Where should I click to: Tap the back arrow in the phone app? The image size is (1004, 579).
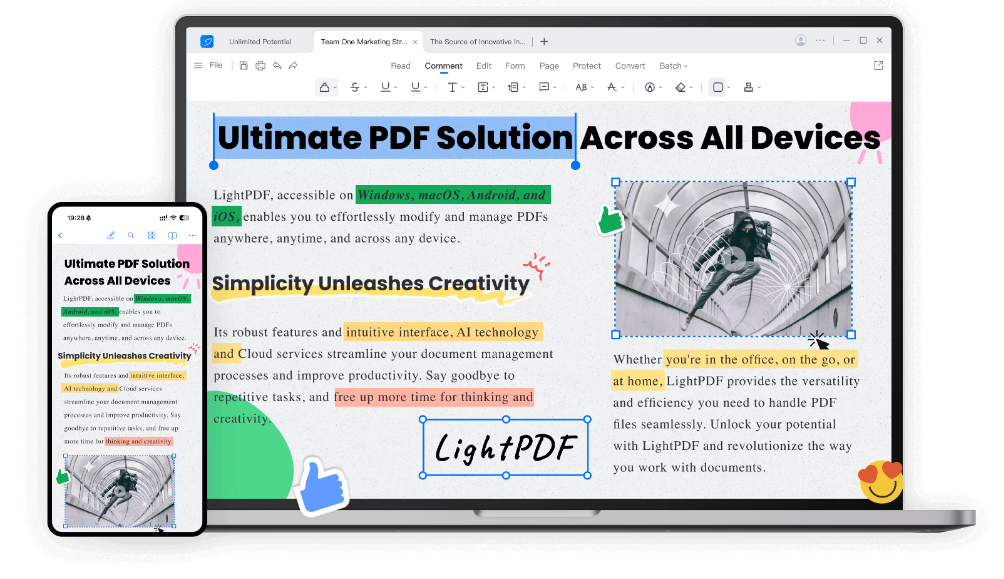pyautogui.click(x=60, y=236)
